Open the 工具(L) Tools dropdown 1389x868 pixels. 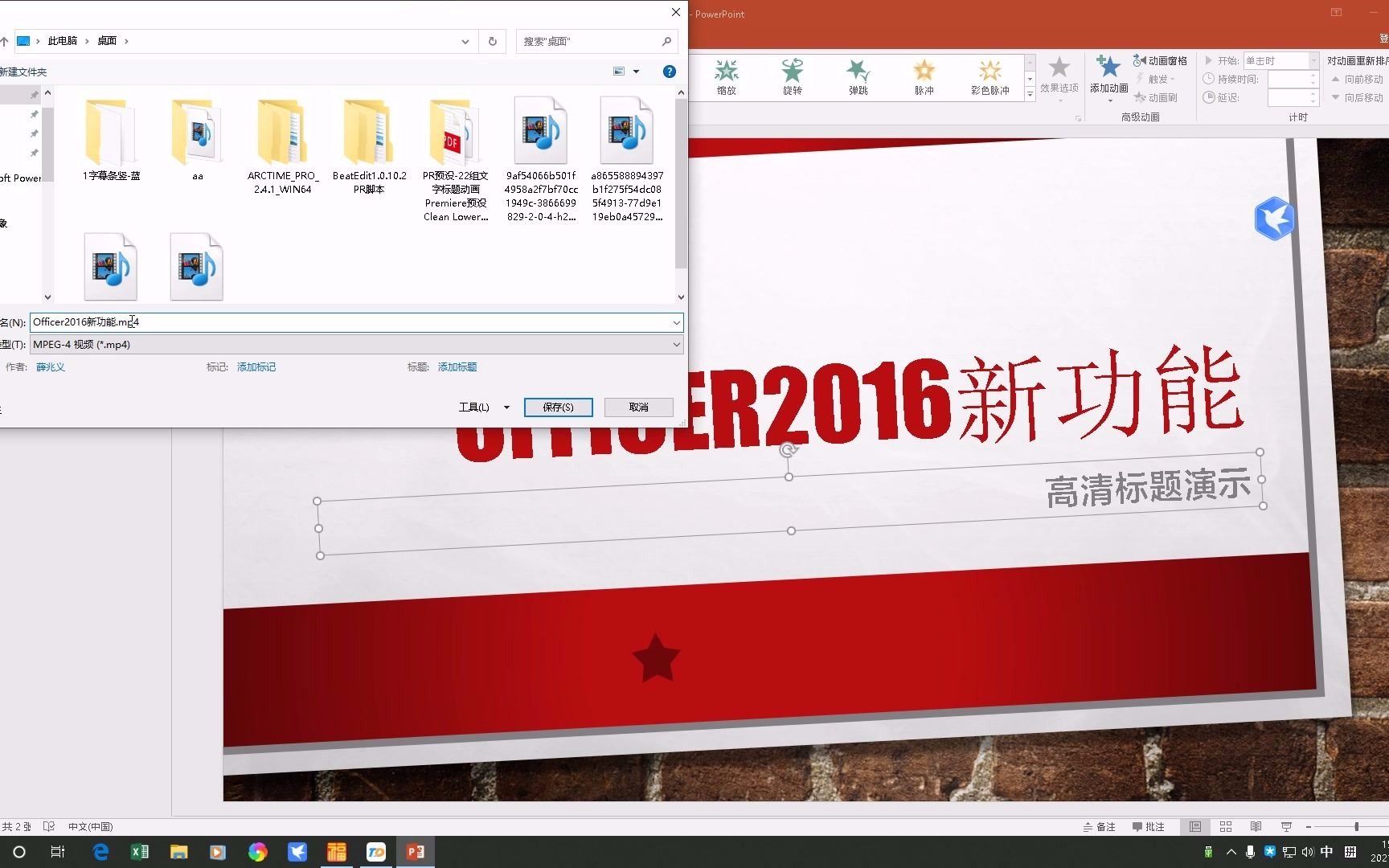(x=484, y=407)
